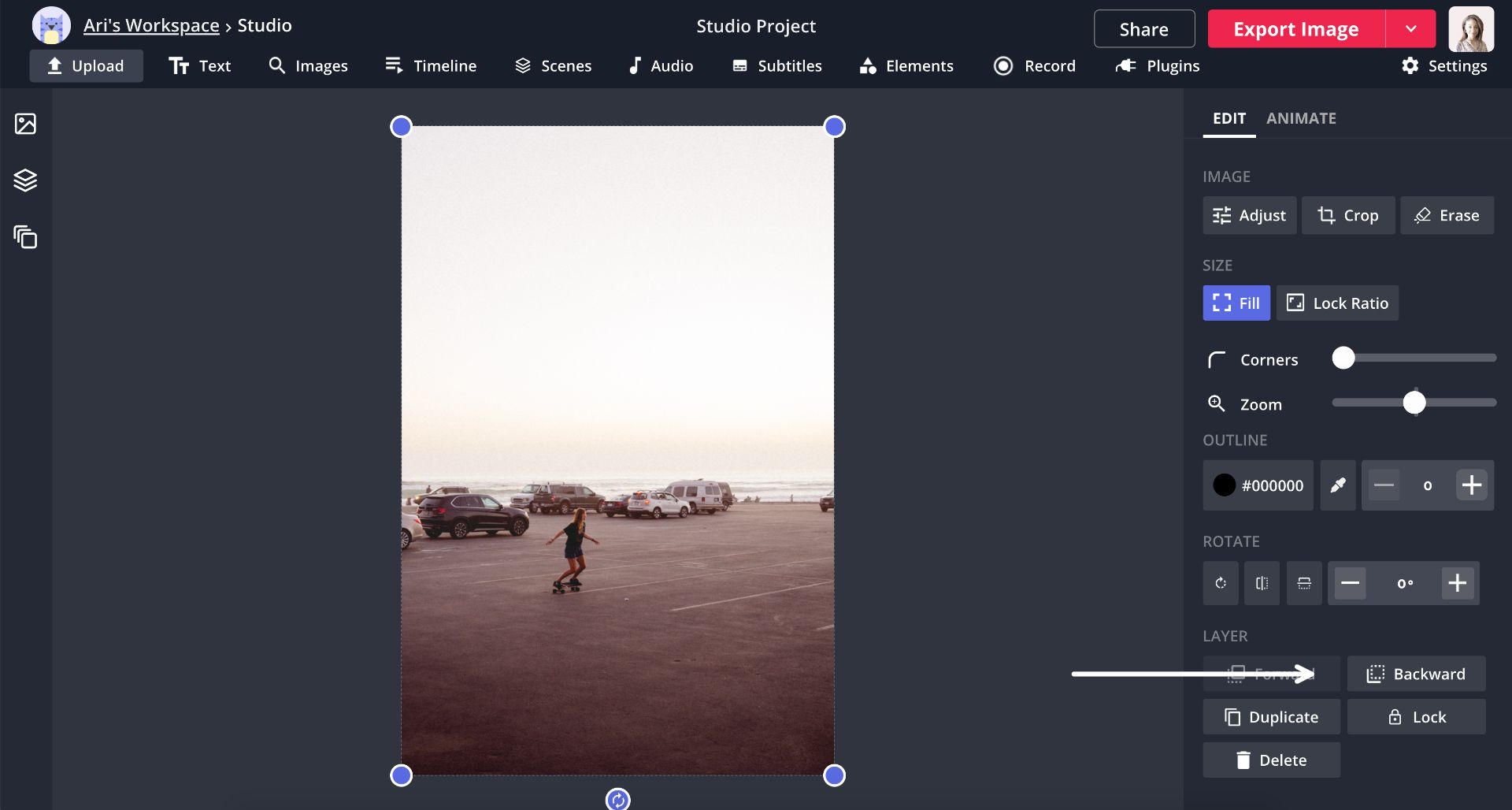Increase the outline width with plus
Image resolution: width=1512 pixels, height=810 pixels.
coord(1471,485)
